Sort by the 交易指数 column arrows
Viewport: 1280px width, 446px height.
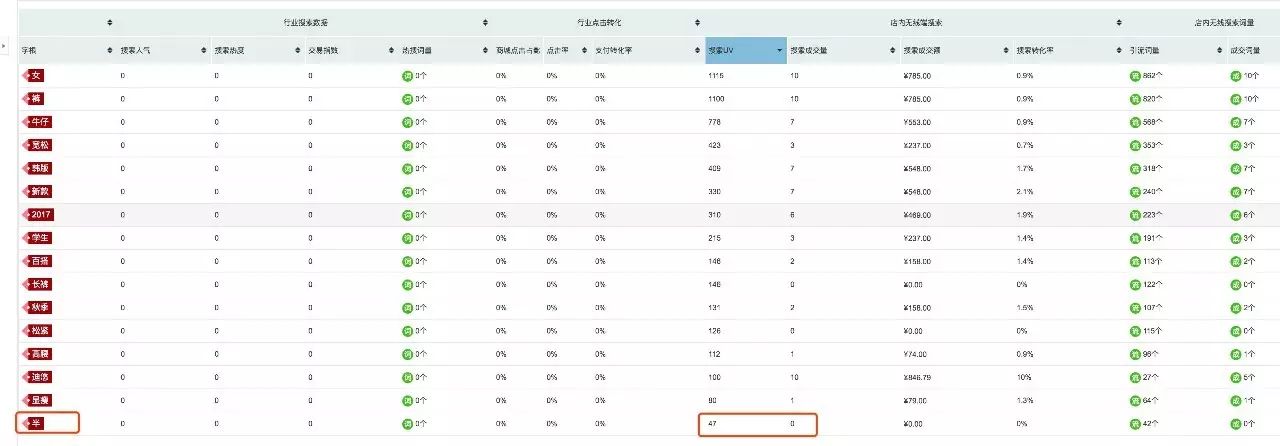[391, 50]
